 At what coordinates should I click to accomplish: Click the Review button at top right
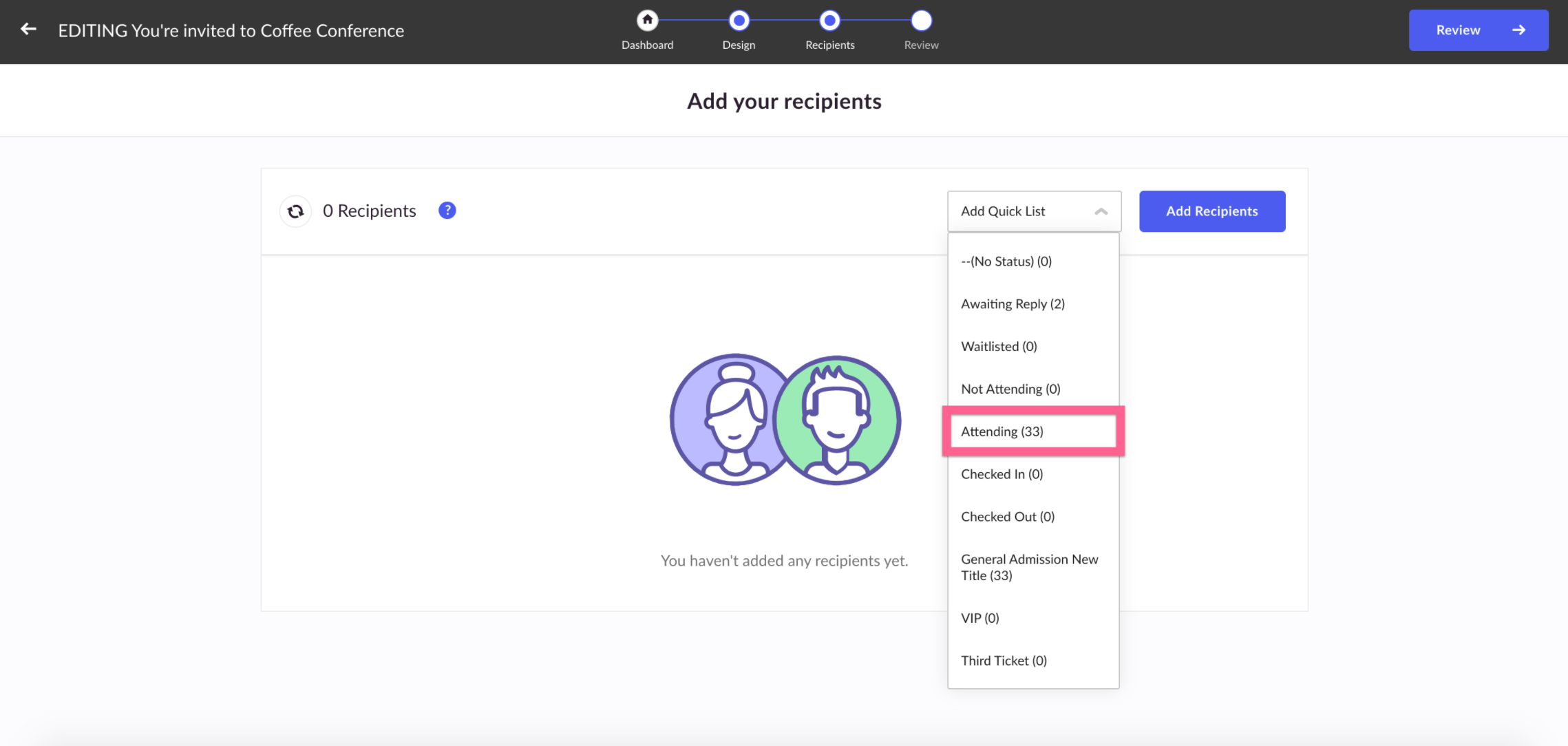[x=1479, y=30]
